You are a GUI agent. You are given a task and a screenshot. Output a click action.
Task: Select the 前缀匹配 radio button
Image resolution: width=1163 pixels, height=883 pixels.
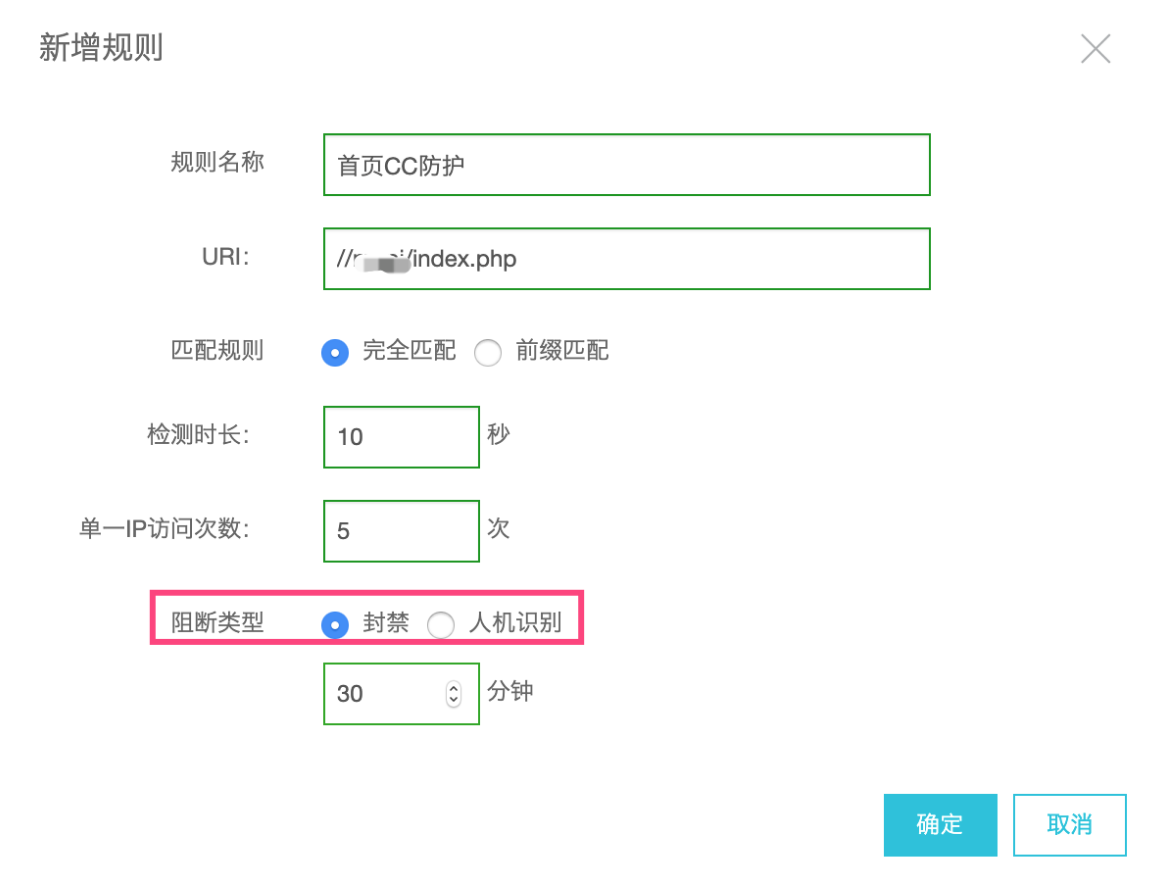(x=488, y=352)
